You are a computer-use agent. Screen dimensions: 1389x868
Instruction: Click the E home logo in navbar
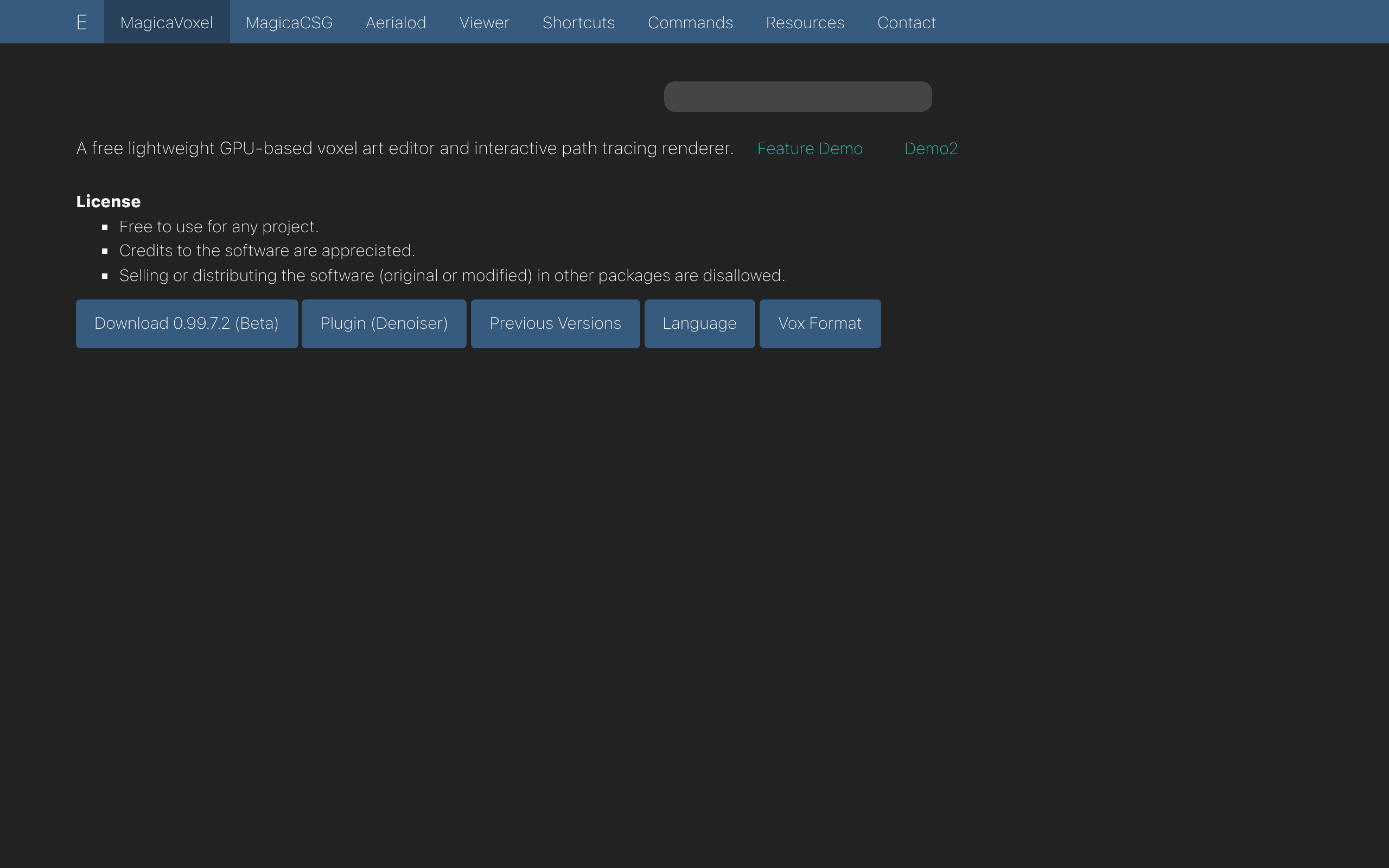[81, 22]
